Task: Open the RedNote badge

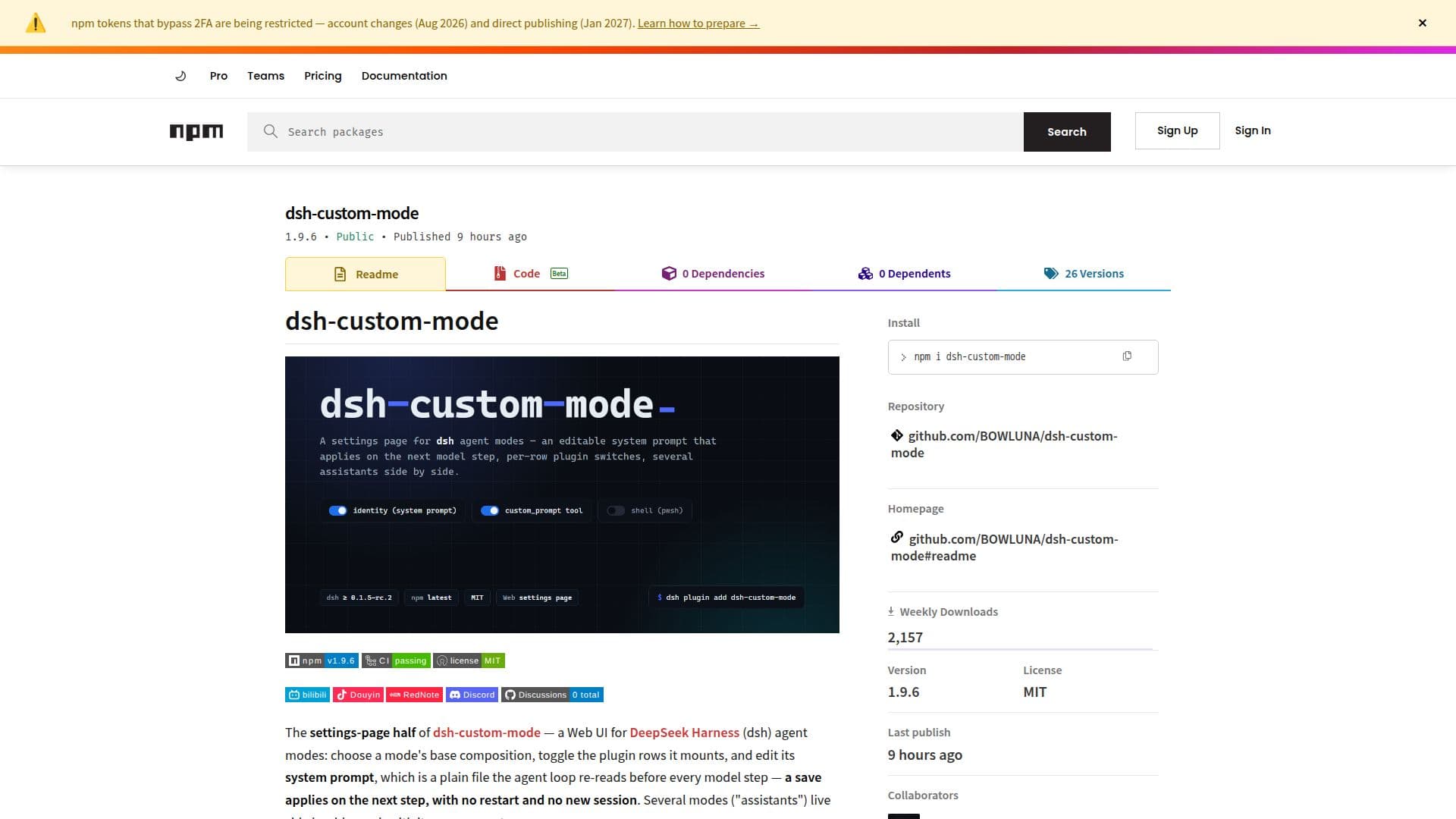Action: tap(414, 695)
